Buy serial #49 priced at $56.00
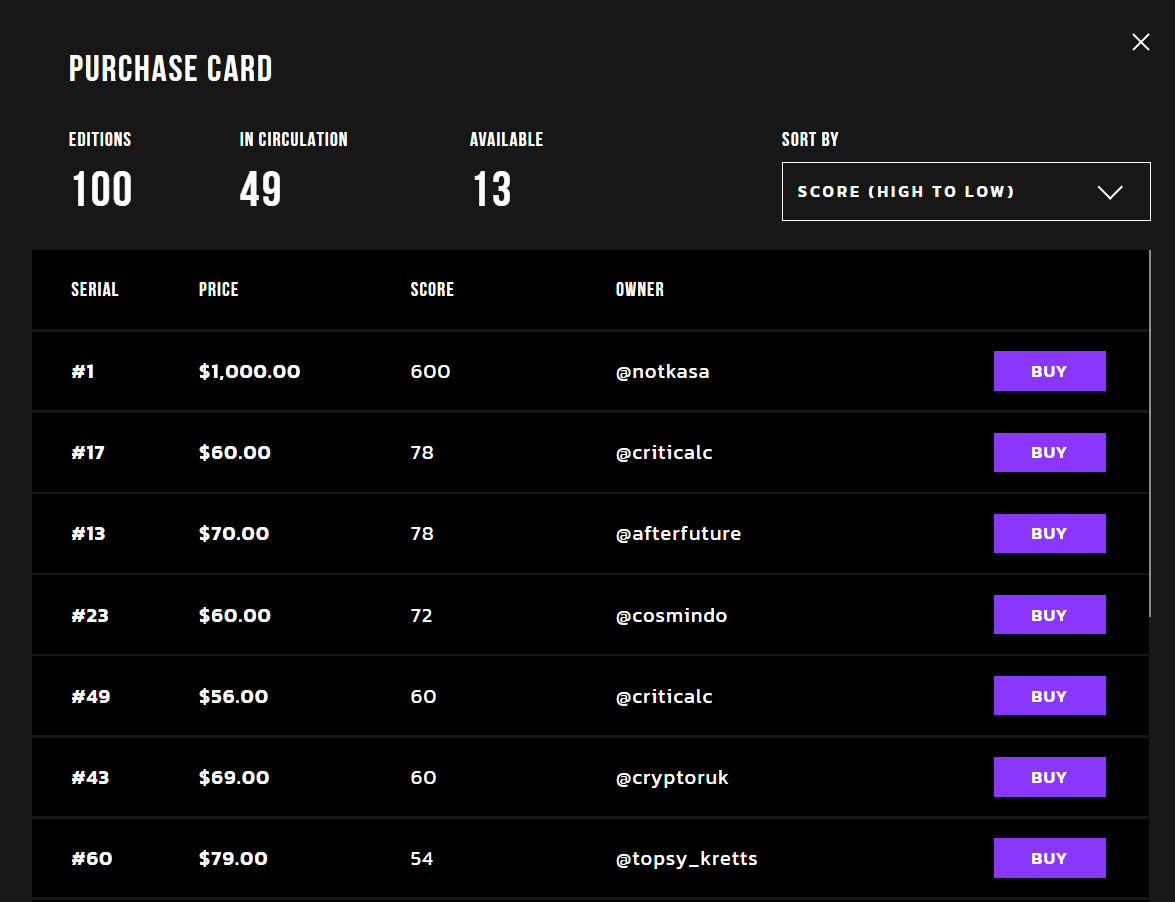Viewport: 1175px width, 902px height. (1049, 696)
